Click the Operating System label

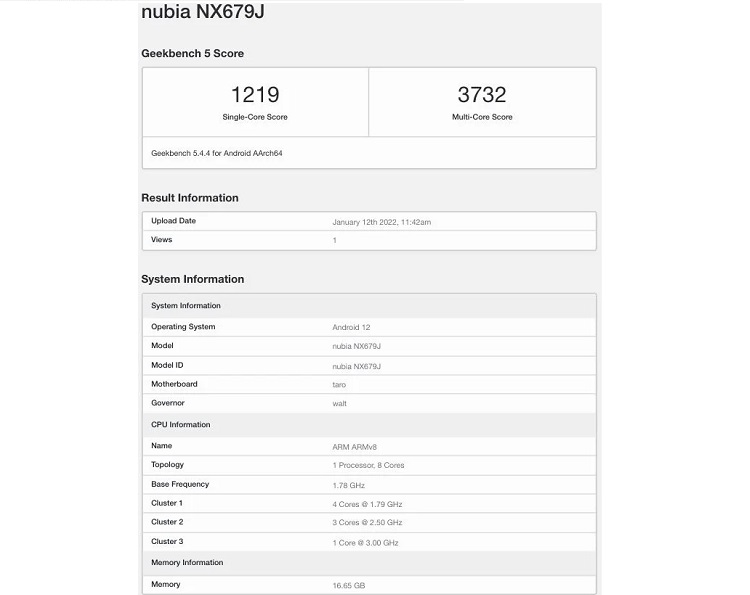(x=183, y=327)
